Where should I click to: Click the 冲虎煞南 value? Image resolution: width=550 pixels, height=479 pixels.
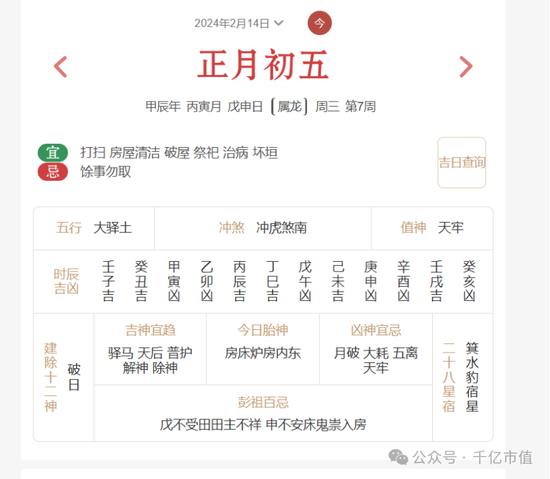(x=281, y=228)
